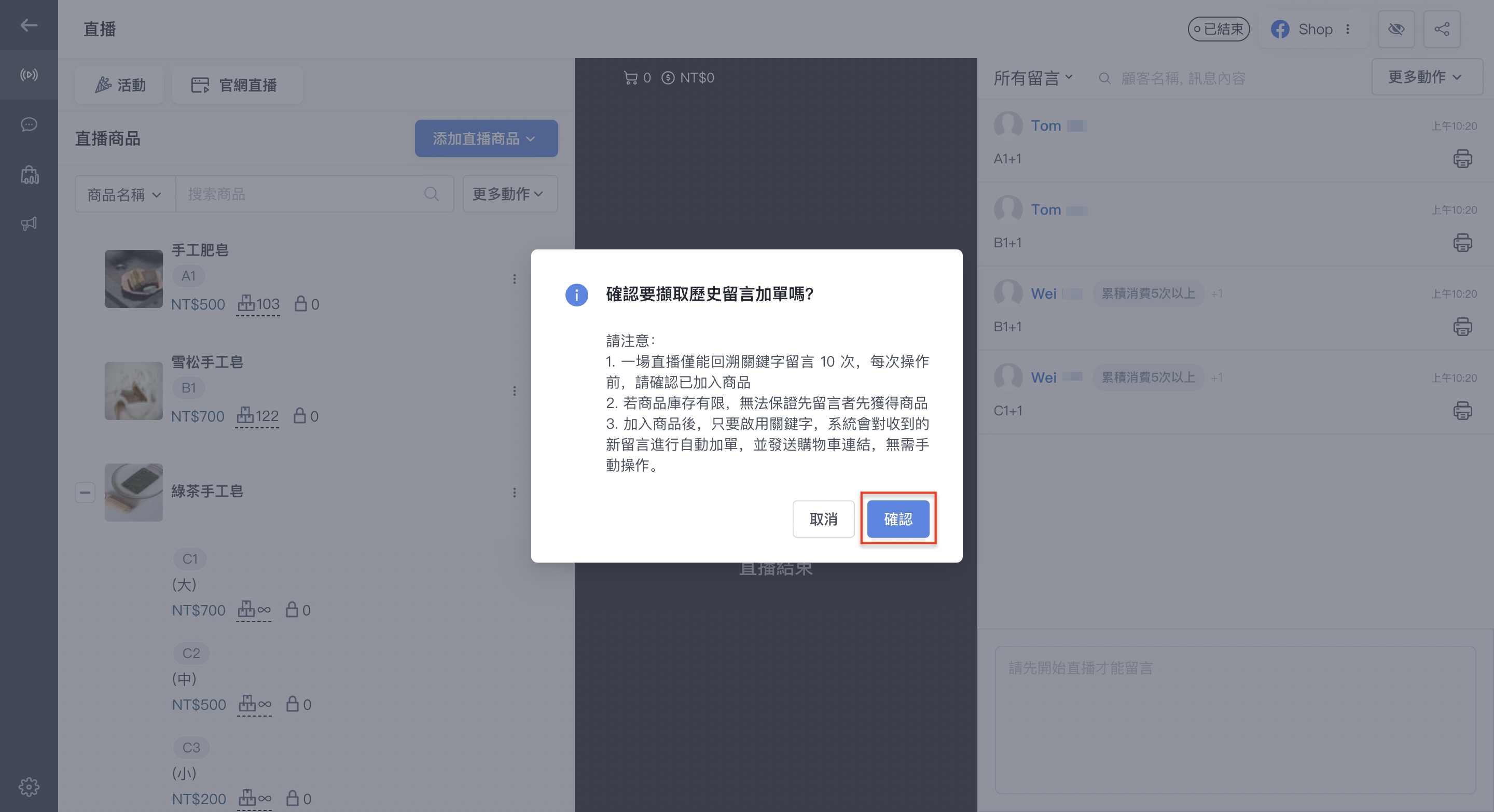The image size is (1494, 812).
Task: Click the NT$0 total amount icon
Action: point(668,78)
